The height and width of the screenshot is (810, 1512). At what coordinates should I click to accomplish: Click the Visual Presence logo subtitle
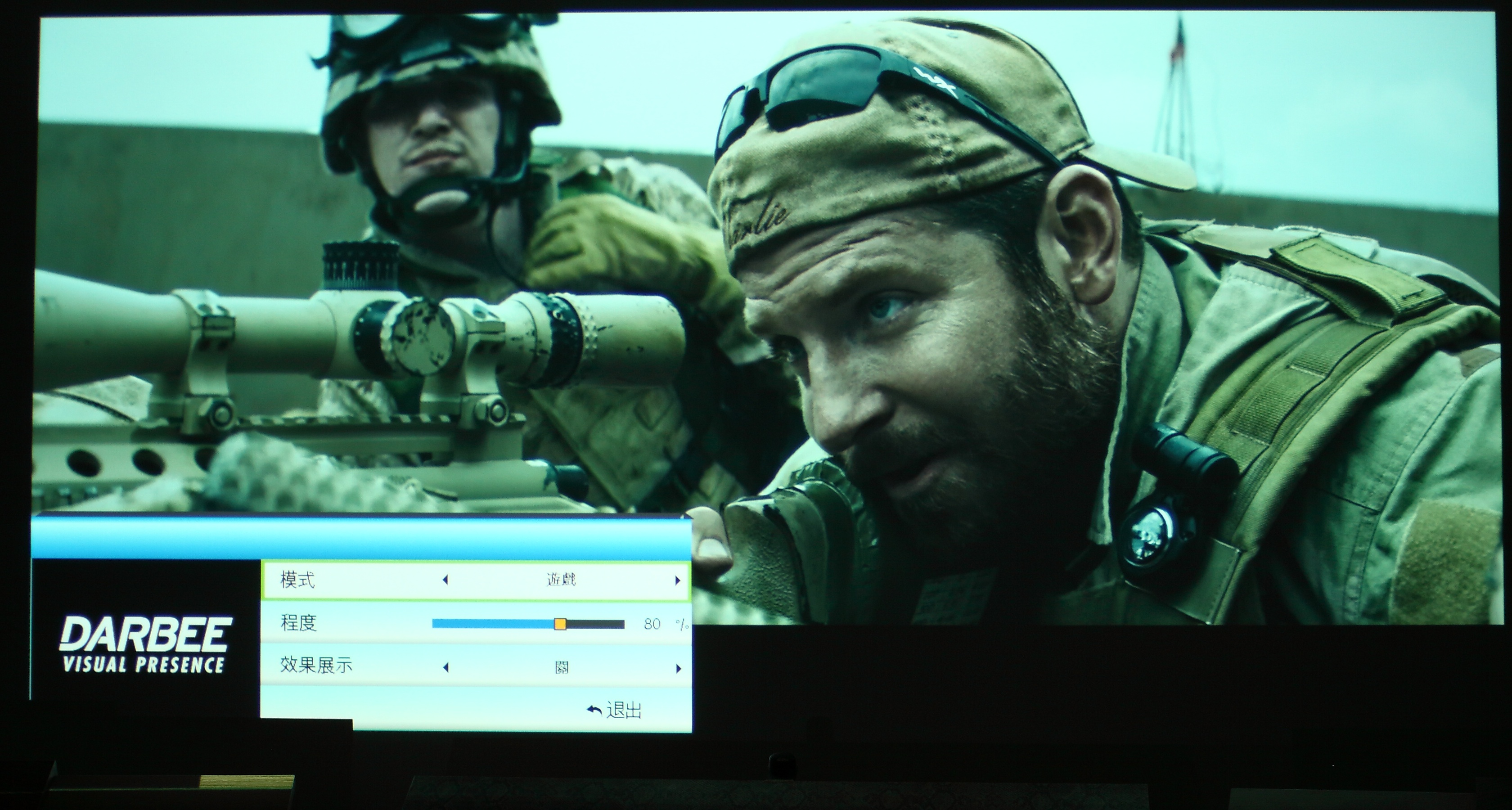pos(143,665)
